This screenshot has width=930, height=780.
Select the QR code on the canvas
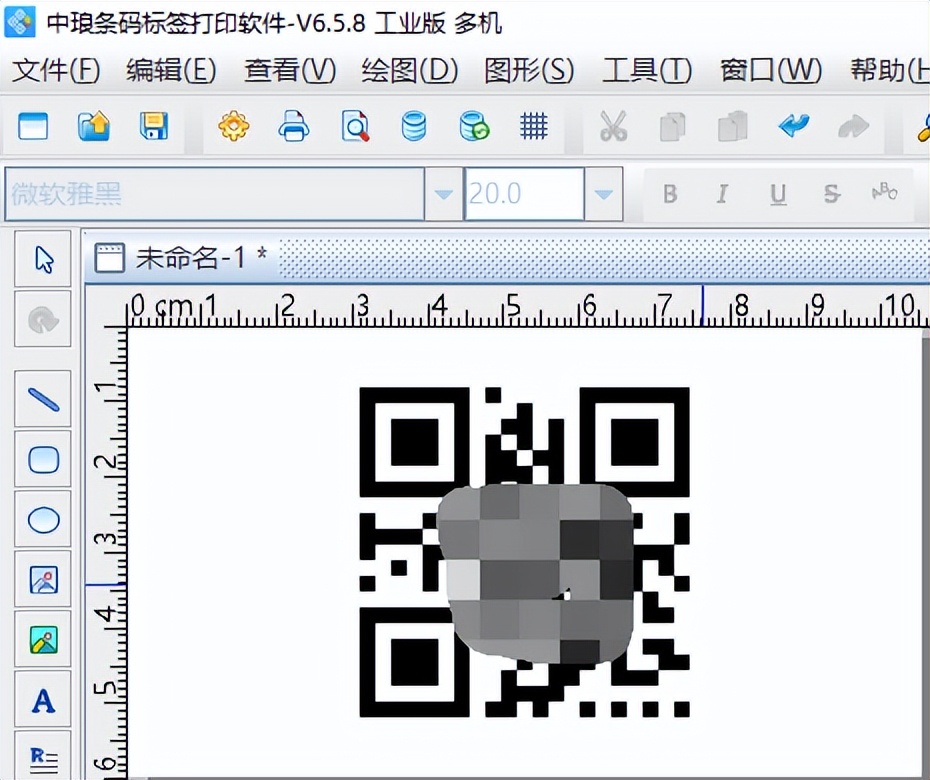[524, 552]
